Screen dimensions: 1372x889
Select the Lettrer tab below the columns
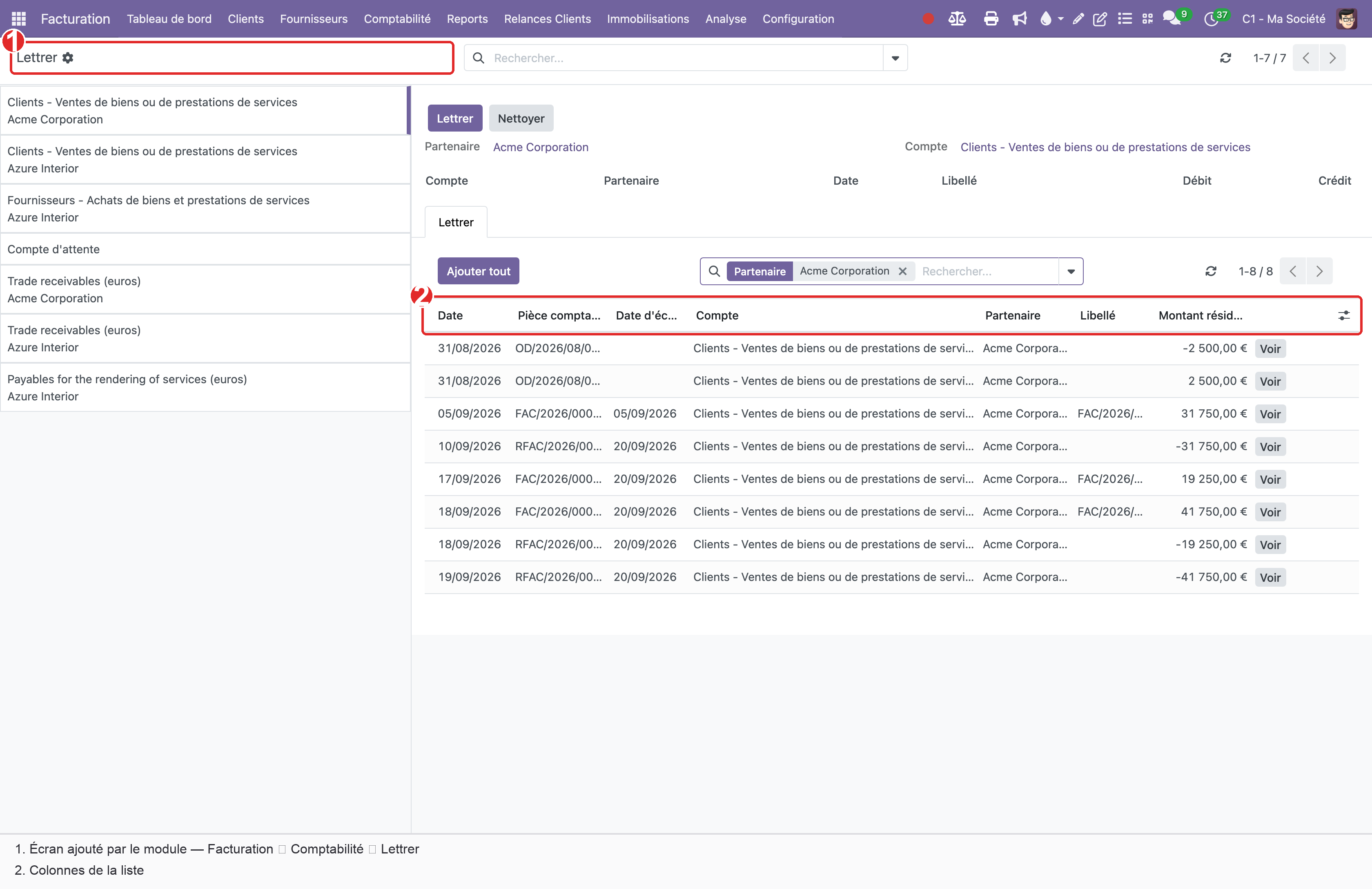(456, 222)
